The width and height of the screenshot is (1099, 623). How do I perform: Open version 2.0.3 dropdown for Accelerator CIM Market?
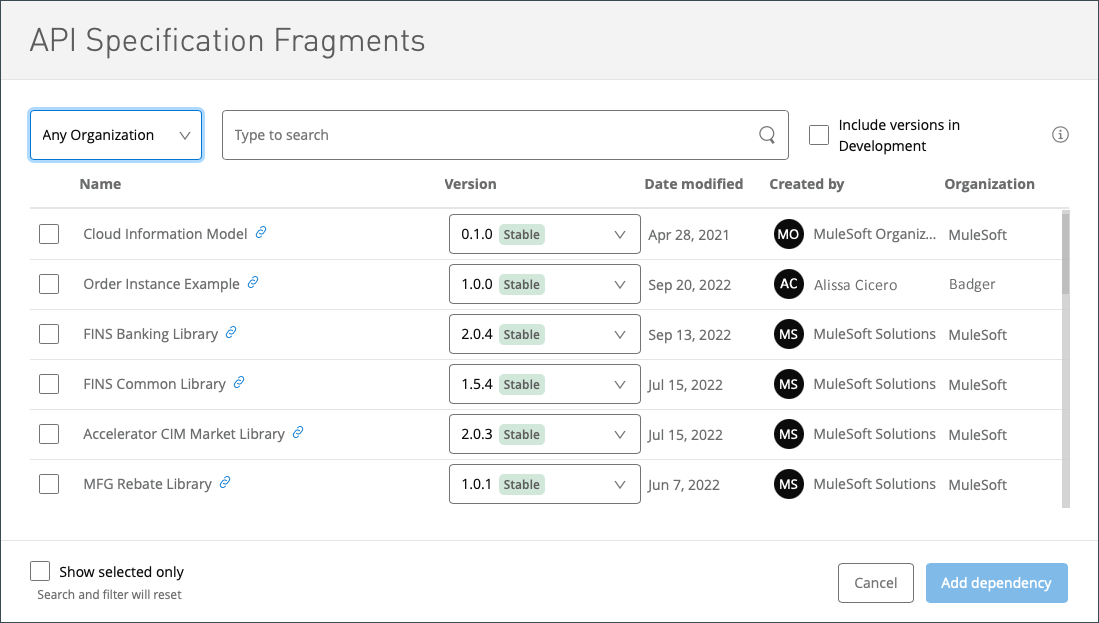545,434
